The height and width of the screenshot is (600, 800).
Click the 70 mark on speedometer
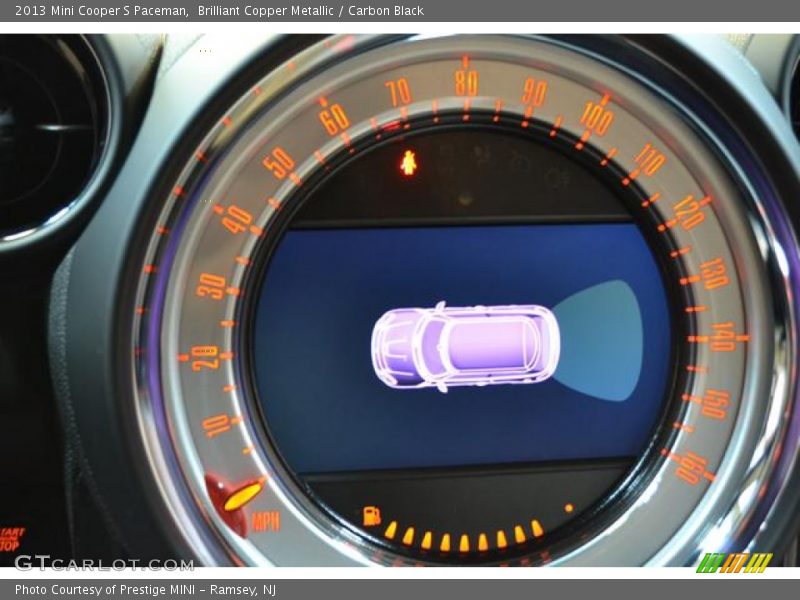[398, 93]
